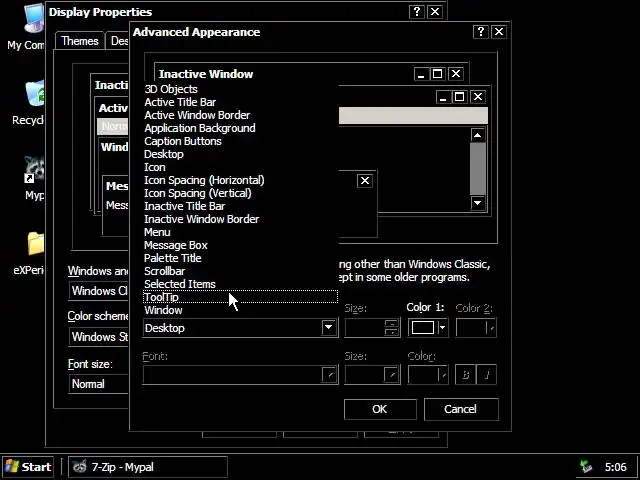
Task: Open the Color 1 swatch picker
Action: pos(423,328)
